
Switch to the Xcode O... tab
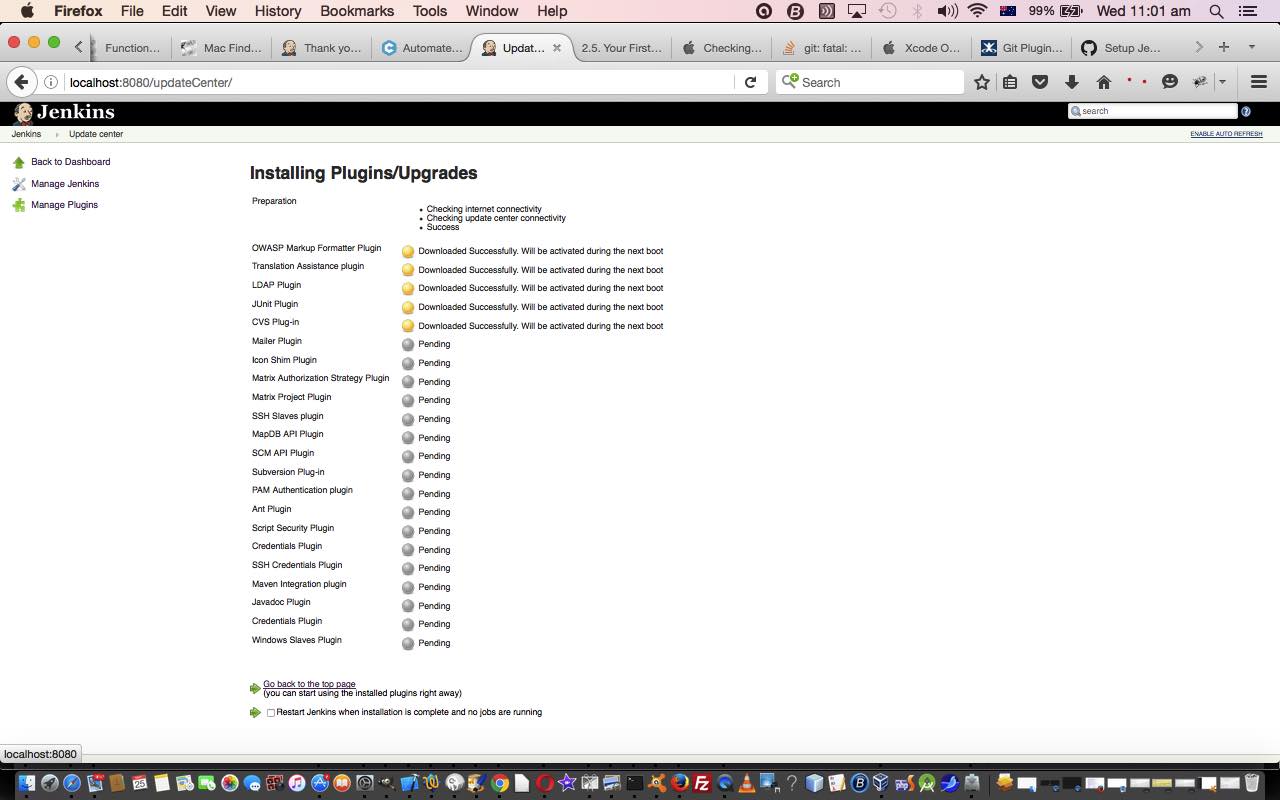click(x=921, y=48)
